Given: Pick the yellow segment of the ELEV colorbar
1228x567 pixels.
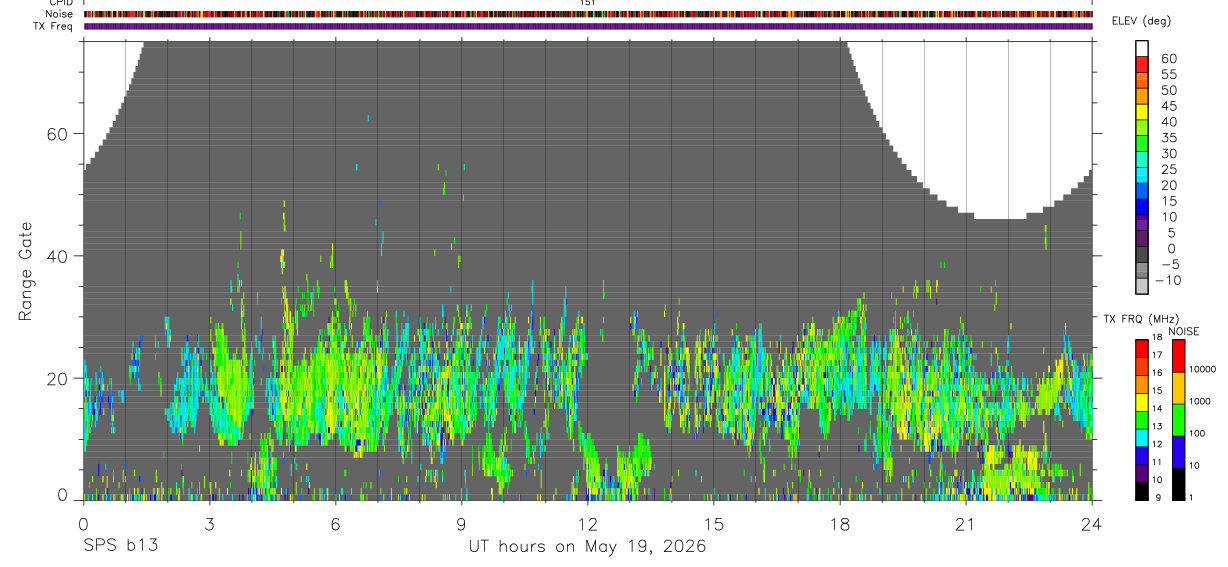Looking at the screenshot, I should coord(1142,111).
